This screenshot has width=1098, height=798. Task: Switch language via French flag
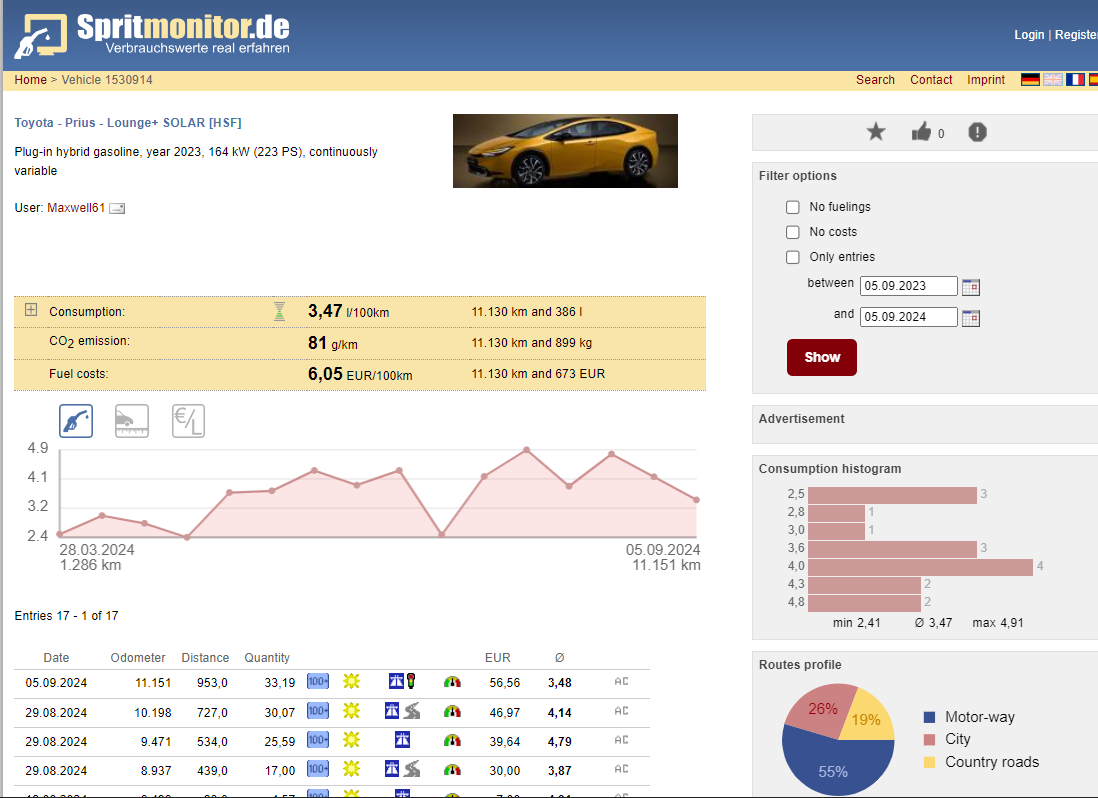[x=1075, y=80]
